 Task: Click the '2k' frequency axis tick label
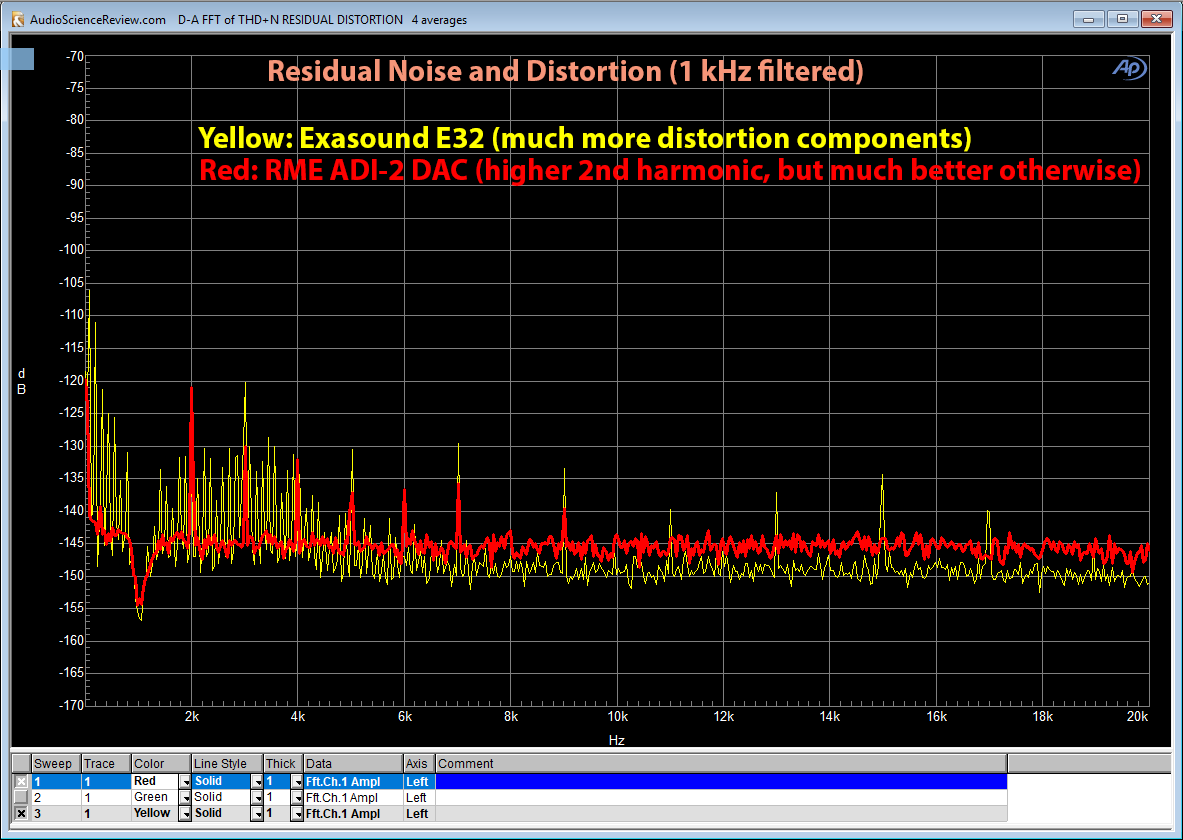pyautogui.click(x=192, y=717)
